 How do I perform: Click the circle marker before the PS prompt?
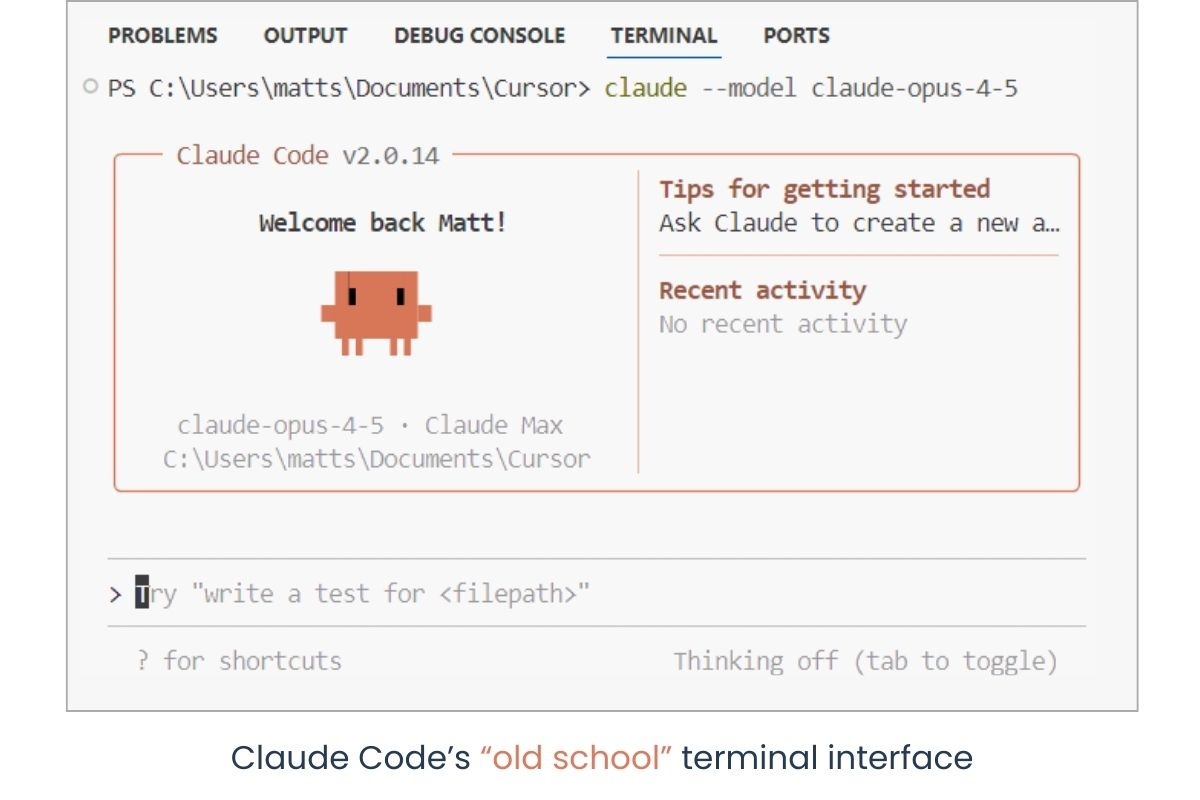(x=91, y=88)
